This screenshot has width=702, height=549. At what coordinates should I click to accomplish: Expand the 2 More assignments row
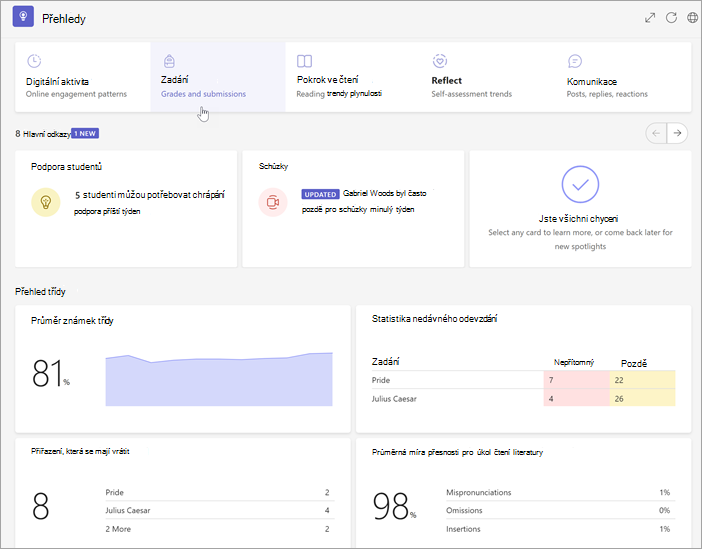click(220, 529)
